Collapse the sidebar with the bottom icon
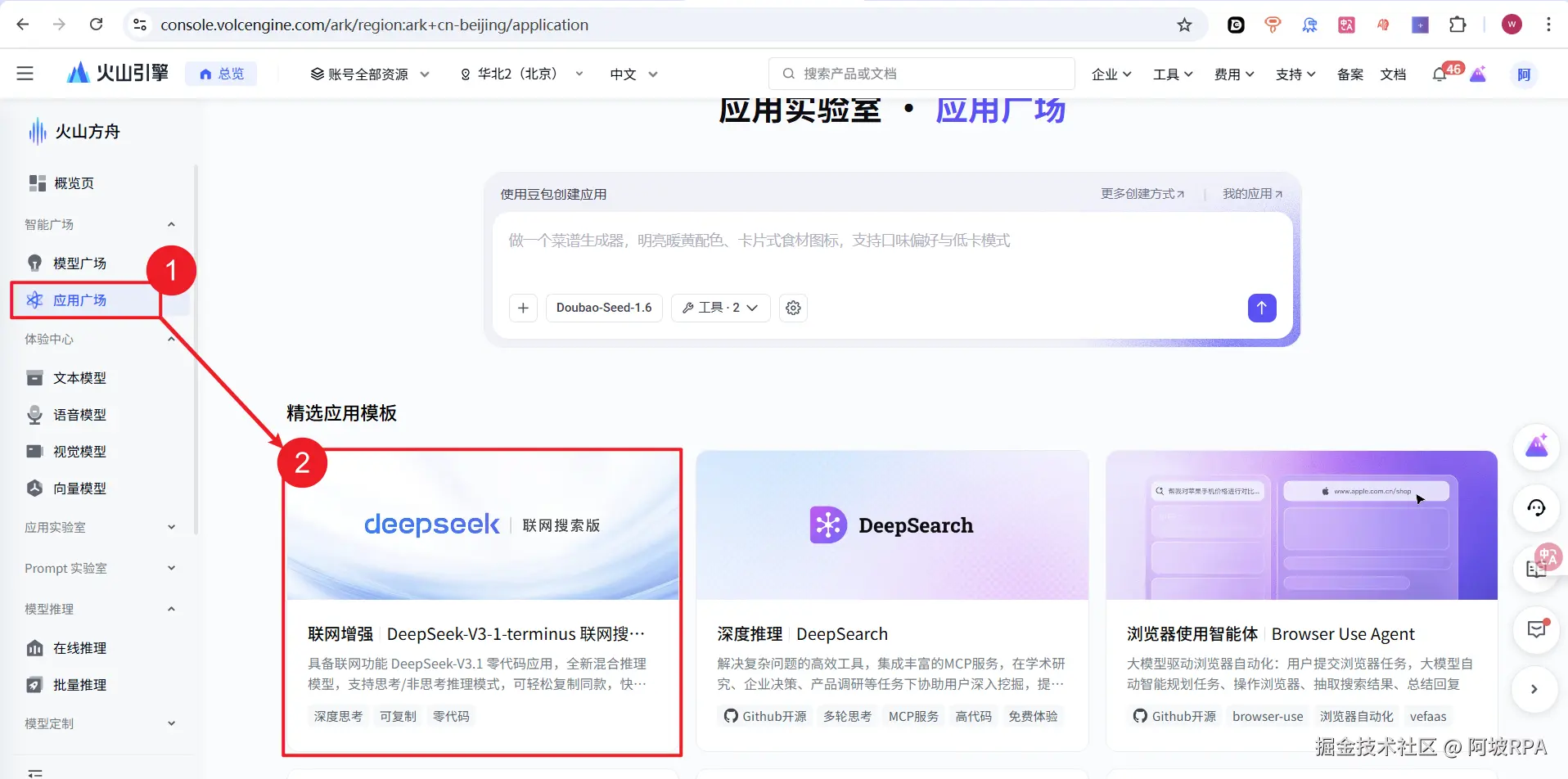 click(34, 772)
